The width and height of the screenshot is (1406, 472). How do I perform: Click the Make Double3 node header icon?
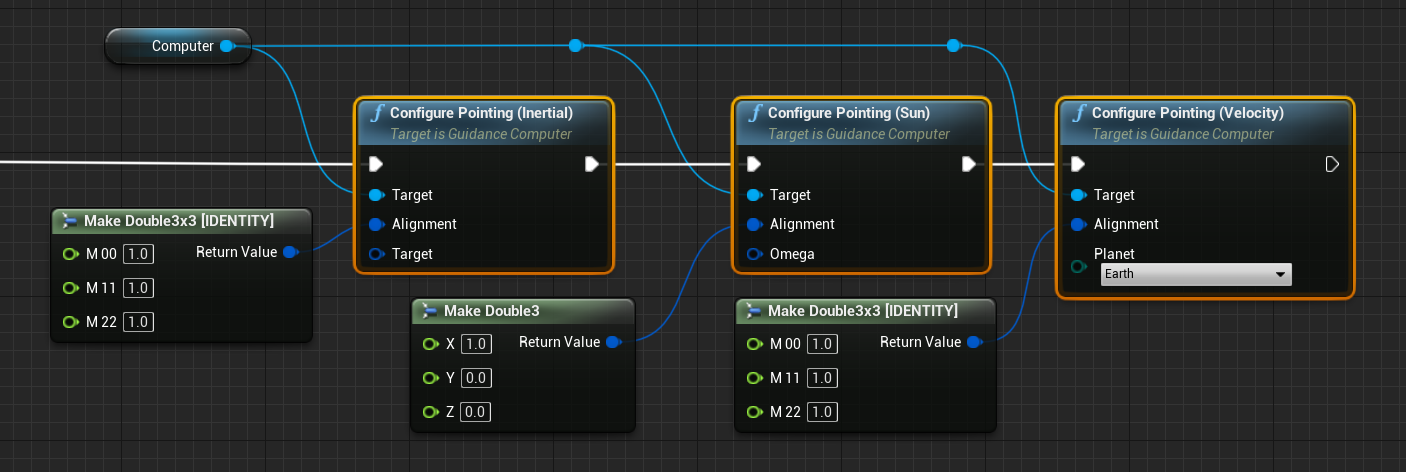click(430, 311)
